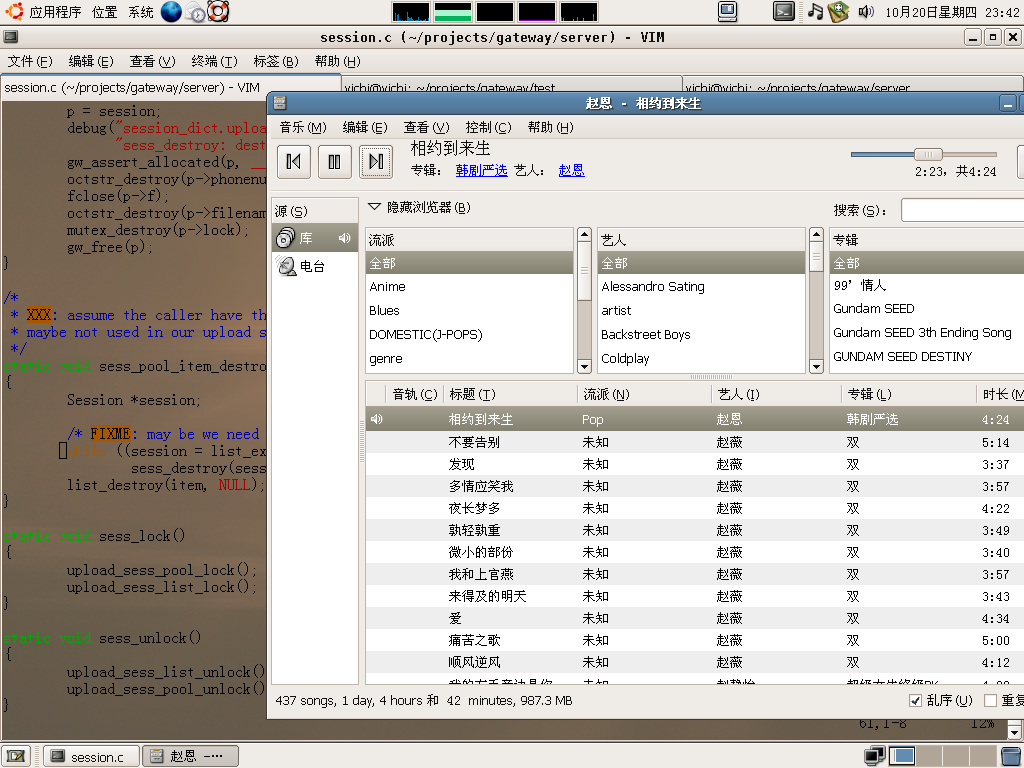The width and height of the screenshot is (1024, 768).
Task: Open Rhythmbox 查看 menu
Action: tap(426, 127)
